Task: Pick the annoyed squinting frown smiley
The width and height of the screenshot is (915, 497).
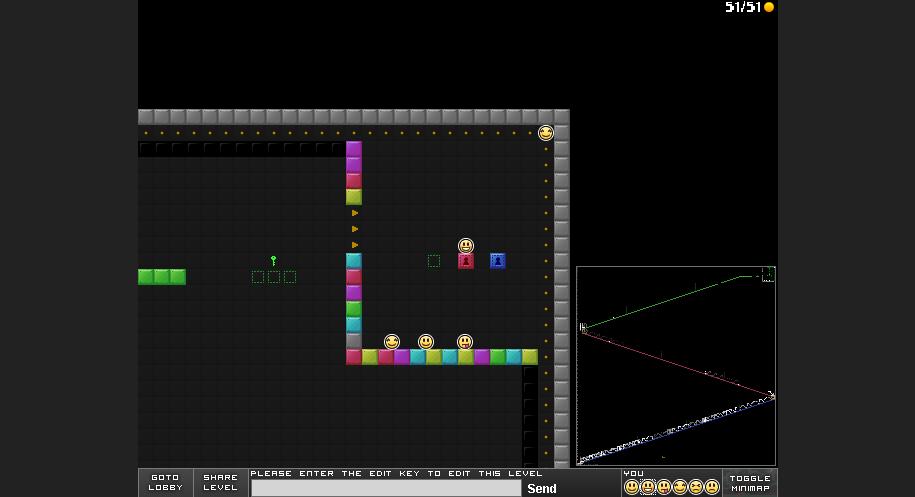Action: point(696,486)
